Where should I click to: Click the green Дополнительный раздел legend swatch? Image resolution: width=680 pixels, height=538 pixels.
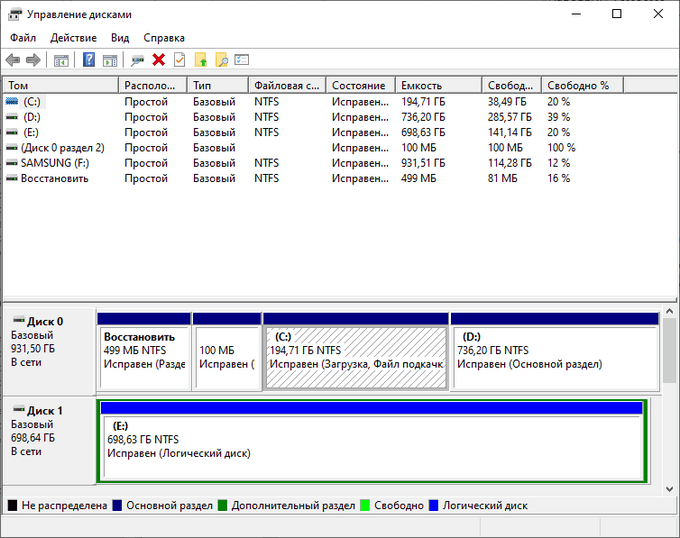222,505
